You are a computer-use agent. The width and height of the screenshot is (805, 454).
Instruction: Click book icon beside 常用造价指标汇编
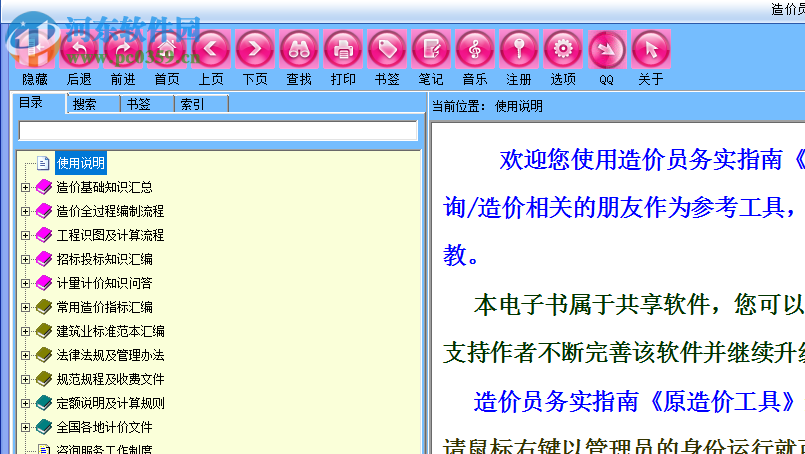point(44,307)
